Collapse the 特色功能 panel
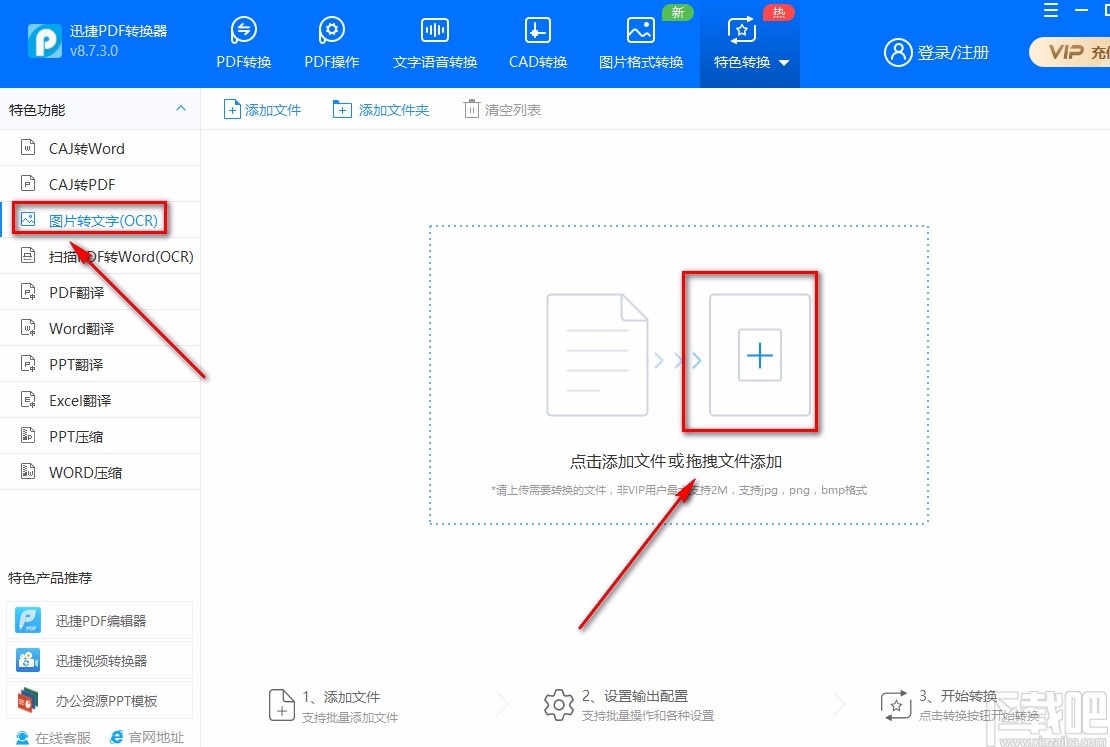The image size is (1110, 747). tap(180, 109)
